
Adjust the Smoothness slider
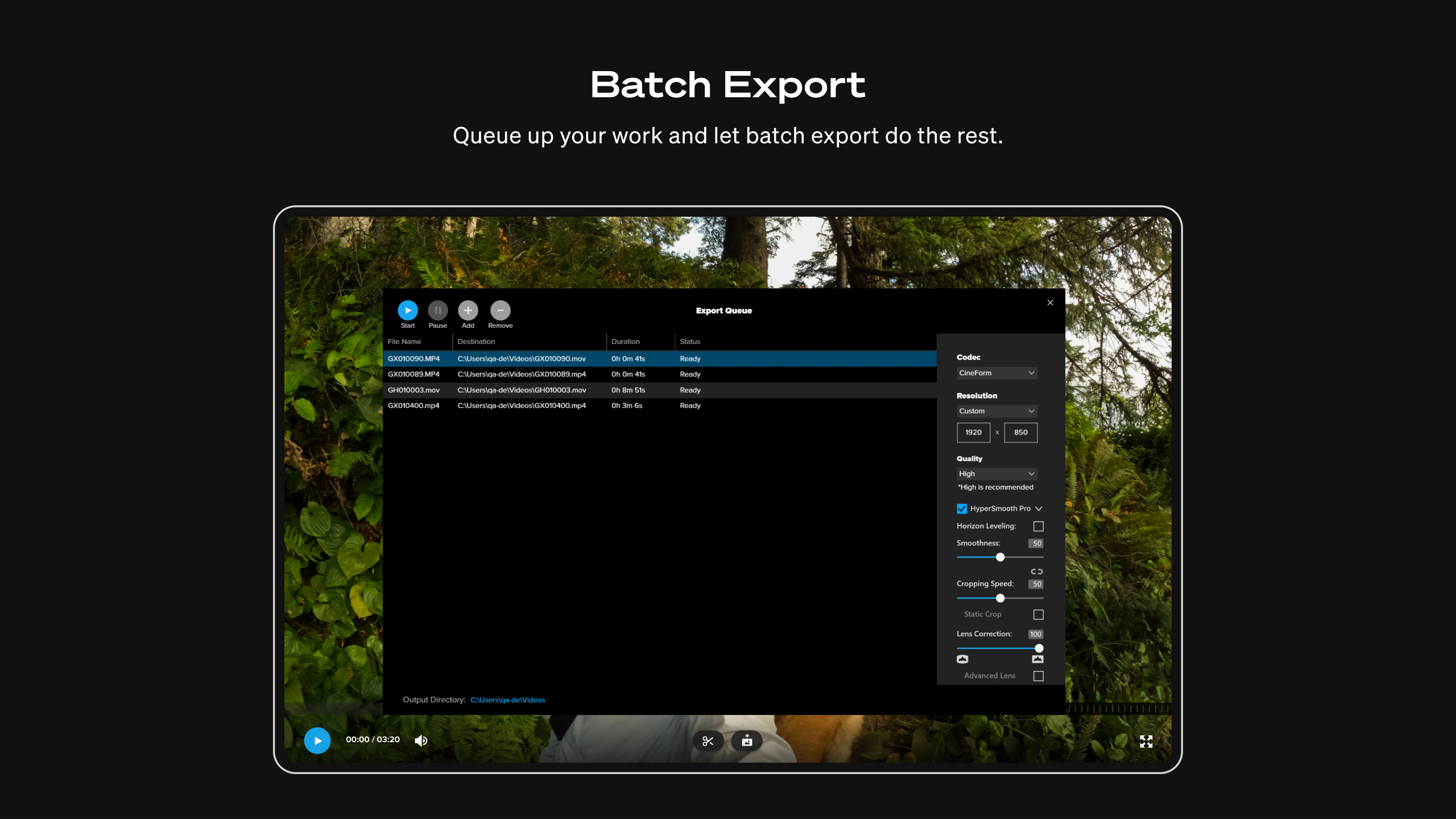pyautogui.click(x=1000, y=557)
